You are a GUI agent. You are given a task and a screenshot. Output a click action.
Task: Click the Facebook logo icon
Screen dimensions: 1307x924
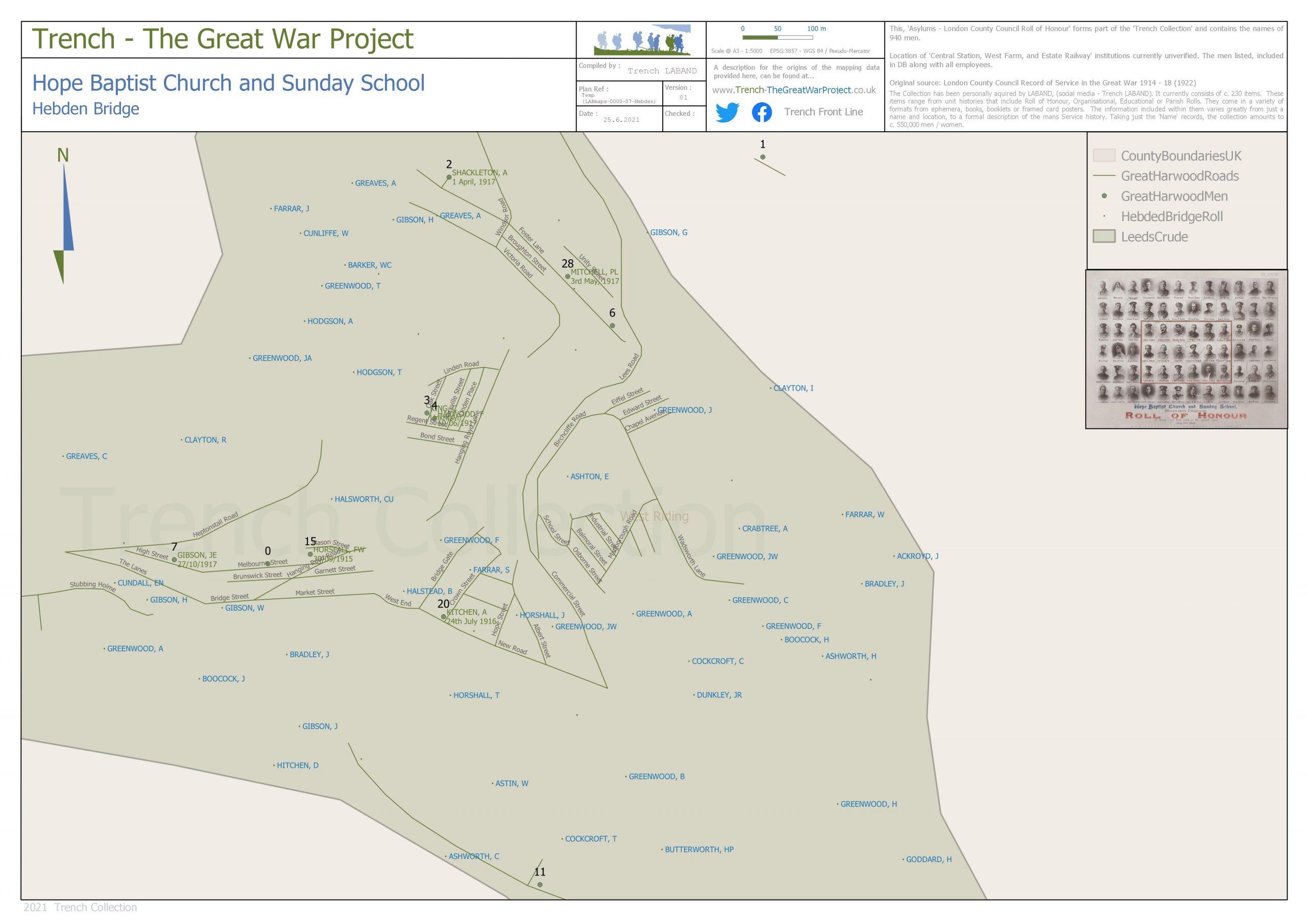coord(762,112)
